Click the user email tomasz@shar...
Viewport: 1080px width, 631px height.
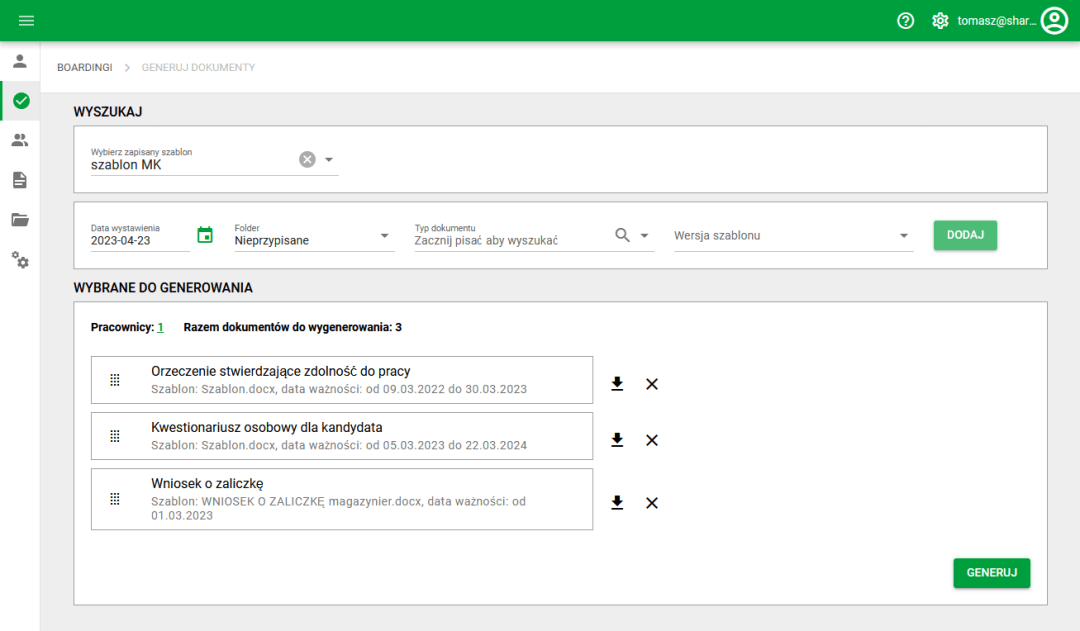coord(997,21)
